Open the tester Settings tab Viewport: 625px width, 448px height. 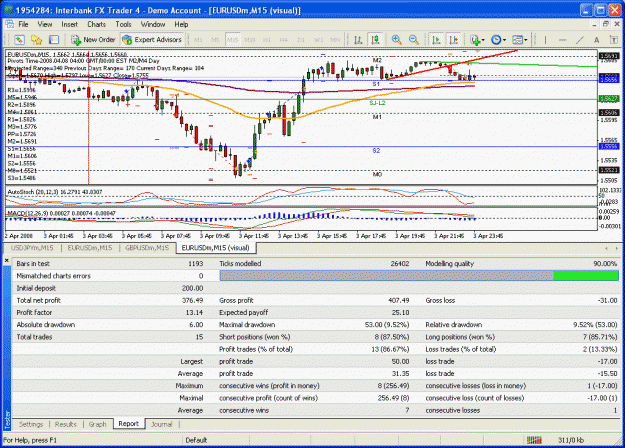[x=31, y=424]
